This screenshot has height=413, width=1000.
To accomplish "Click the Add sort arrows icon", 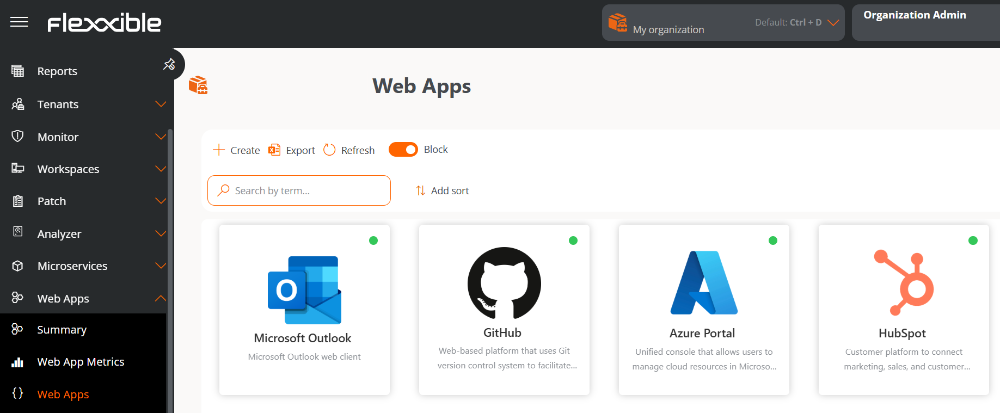I will (420, 191).
